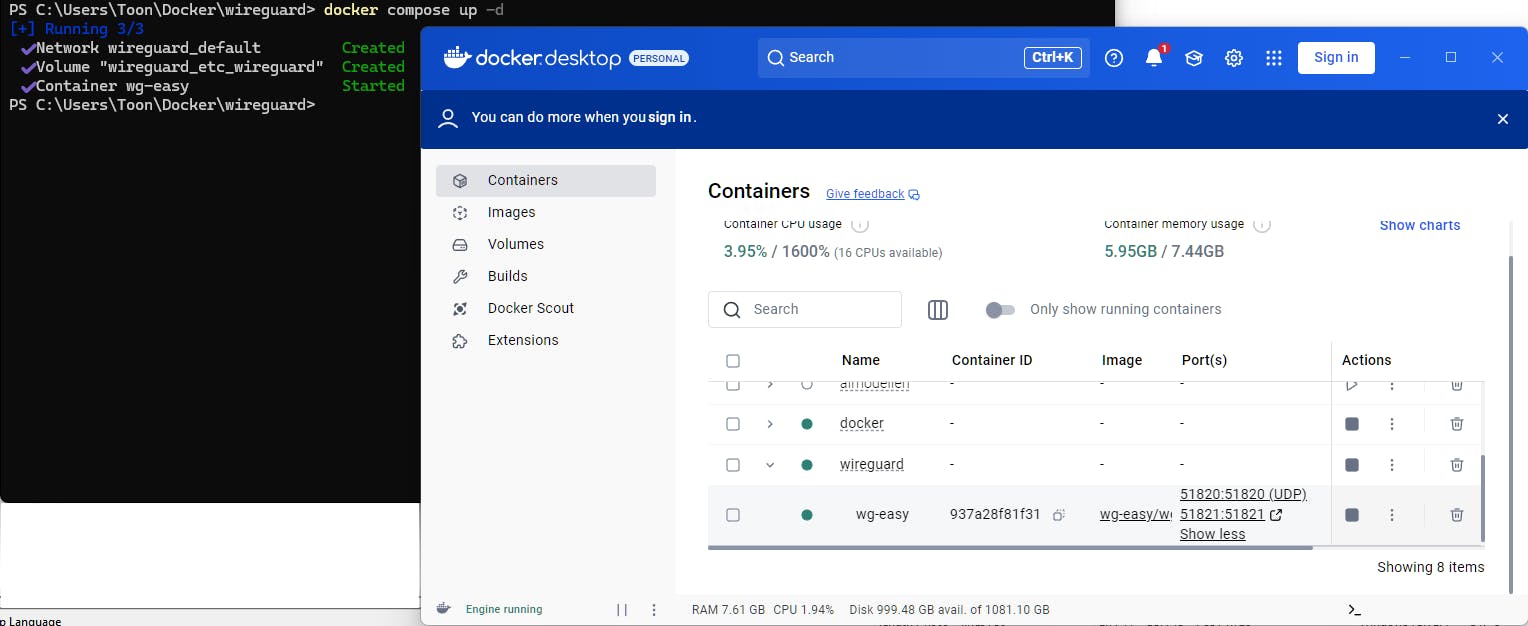This screenshot has height=626, width=1528.
Task: Pause Docker engine in status bar
Action: point(622,610)
